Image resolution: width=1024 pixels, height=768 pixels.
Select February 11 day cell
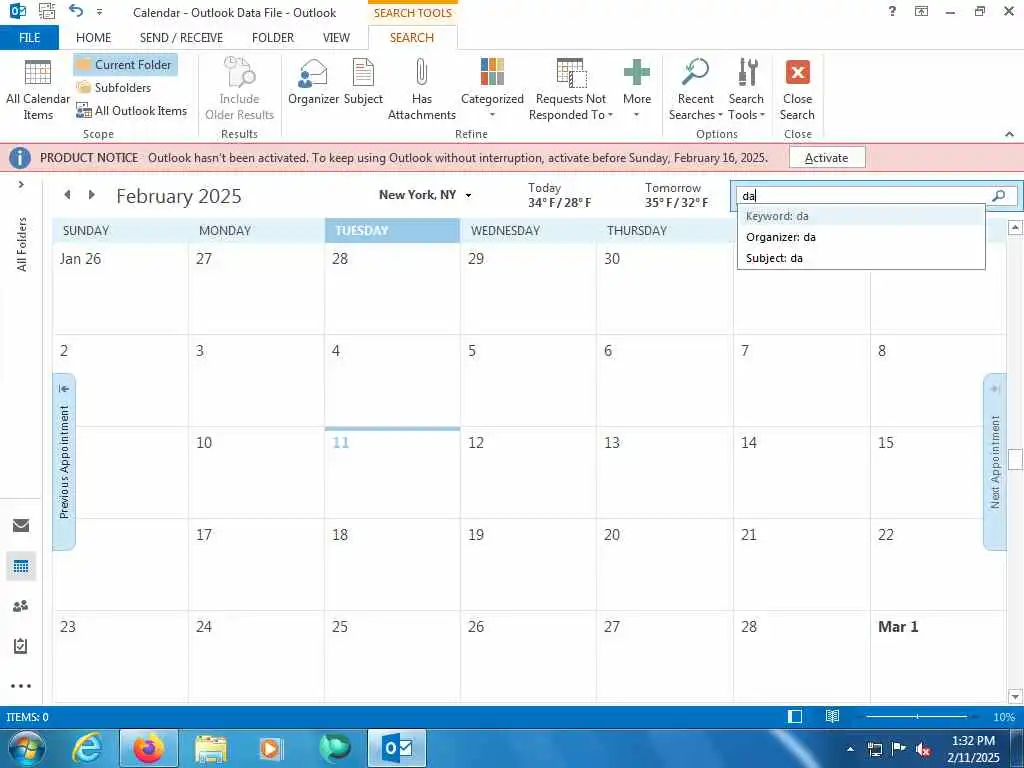(x=392, y=472)
